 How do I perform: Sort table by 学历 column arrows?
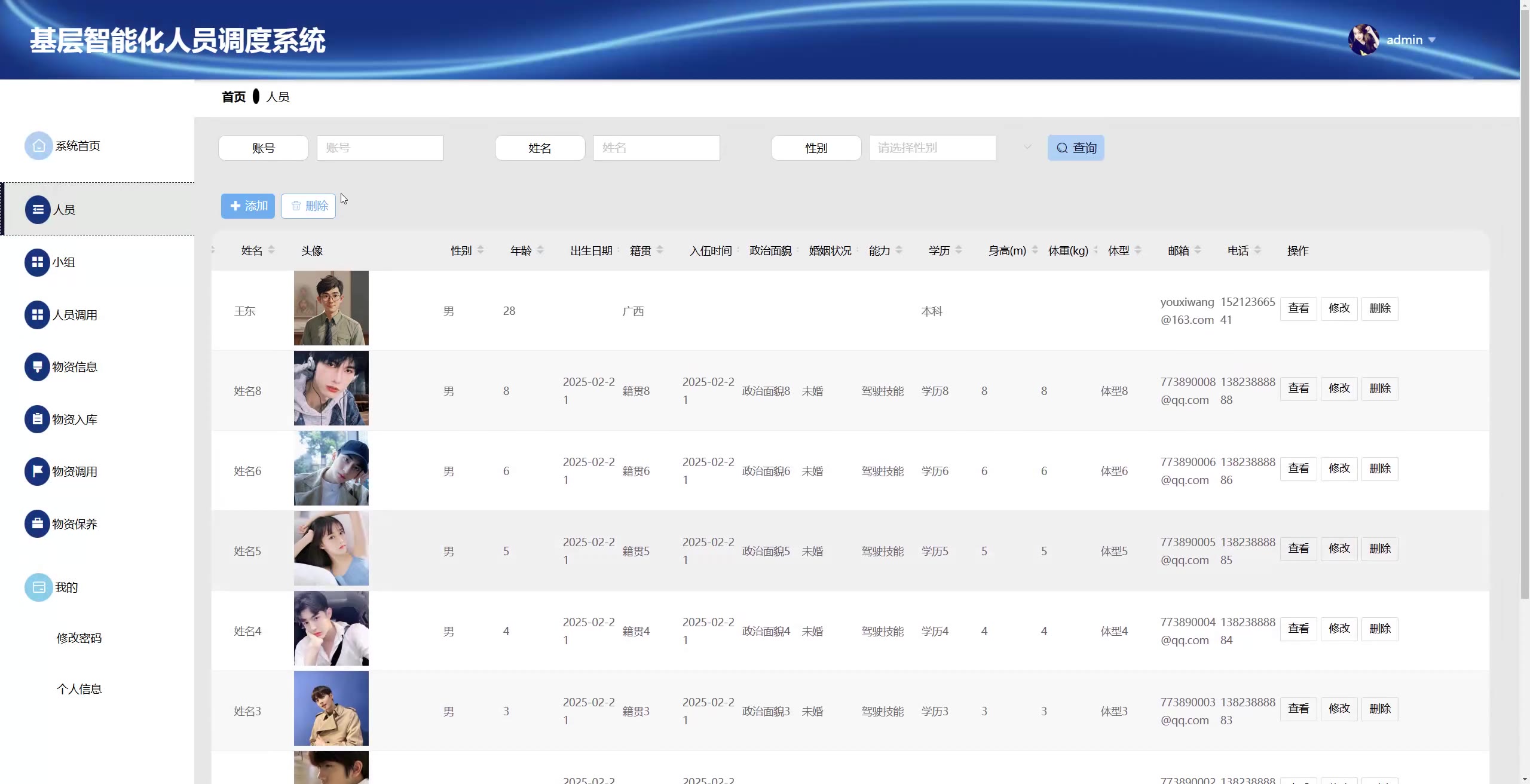point(959,250)
